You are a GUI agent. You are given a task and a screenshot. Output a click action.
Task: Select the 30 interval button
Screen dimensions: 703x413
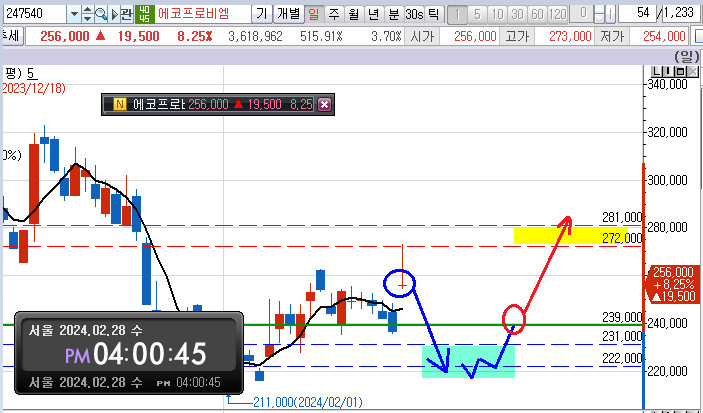pos(517,15)
